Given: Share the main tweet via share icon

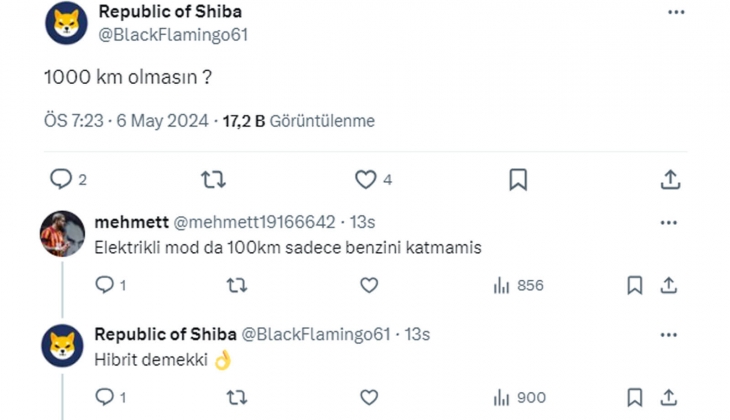Looking at the screenshot, I should point(671,179).
